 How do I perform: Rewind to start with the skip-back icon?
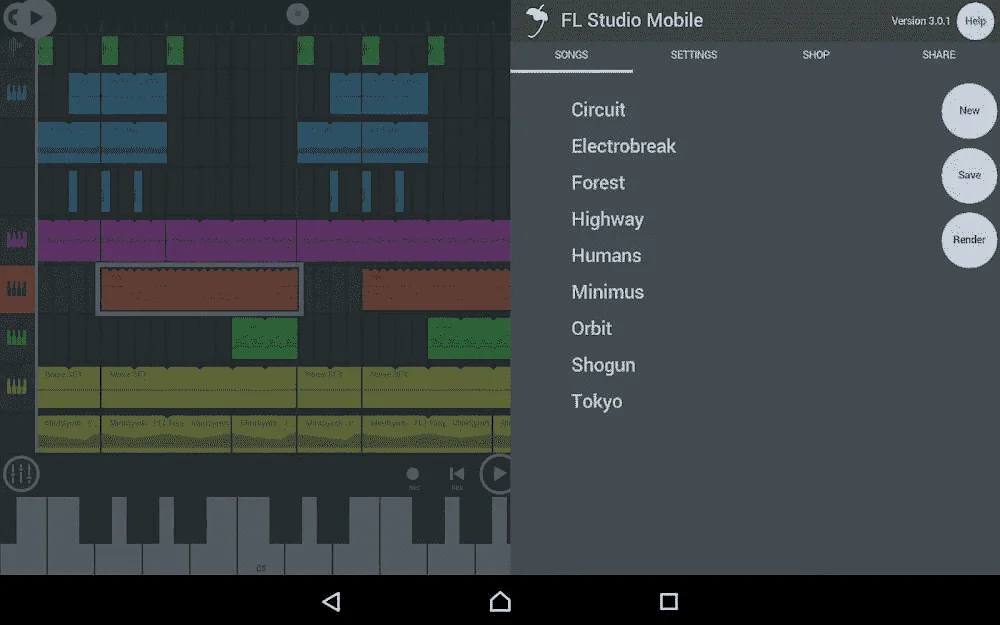pos(457,474)
